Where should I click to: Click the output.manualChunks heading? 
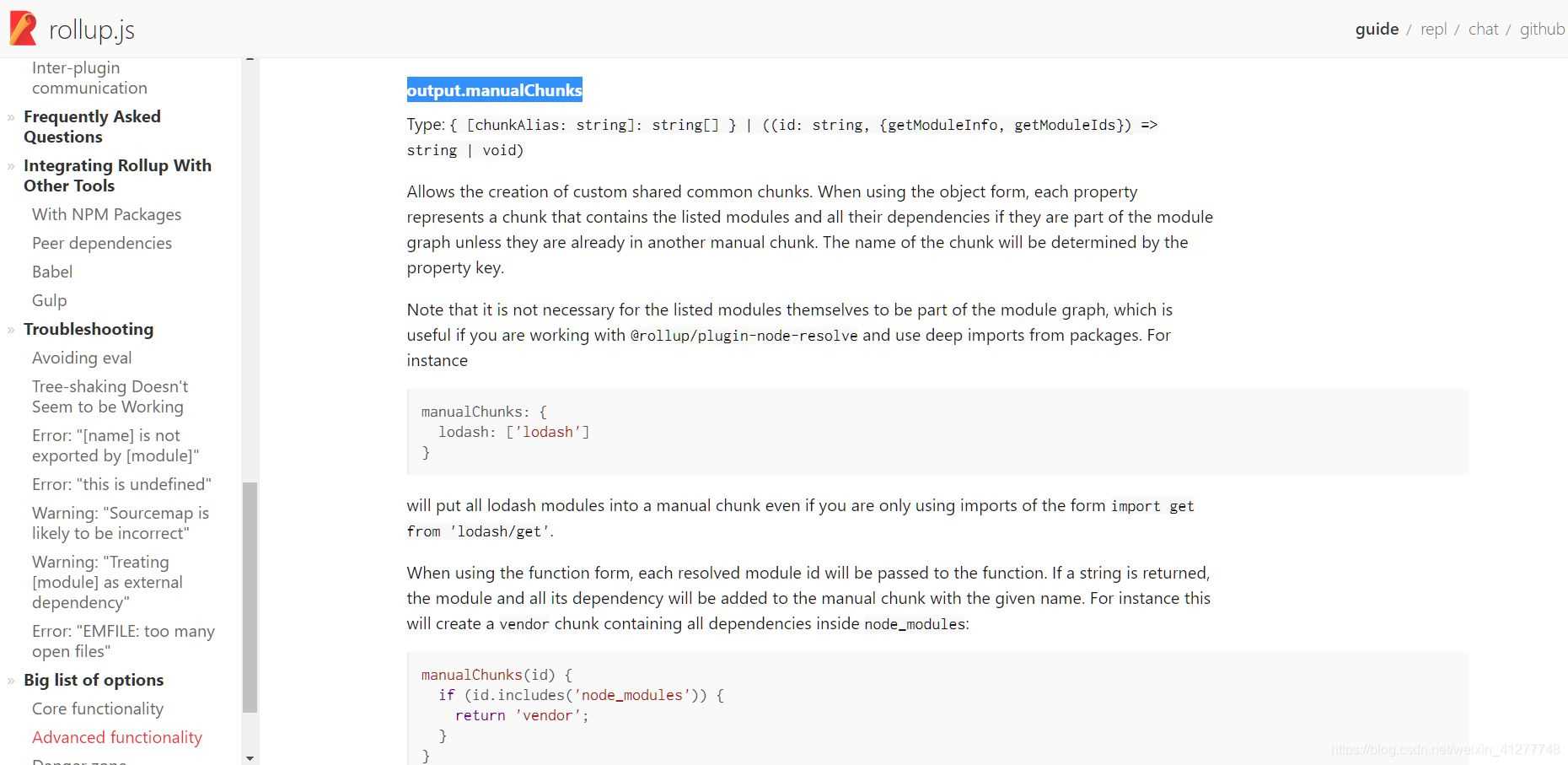click(494, 90)
